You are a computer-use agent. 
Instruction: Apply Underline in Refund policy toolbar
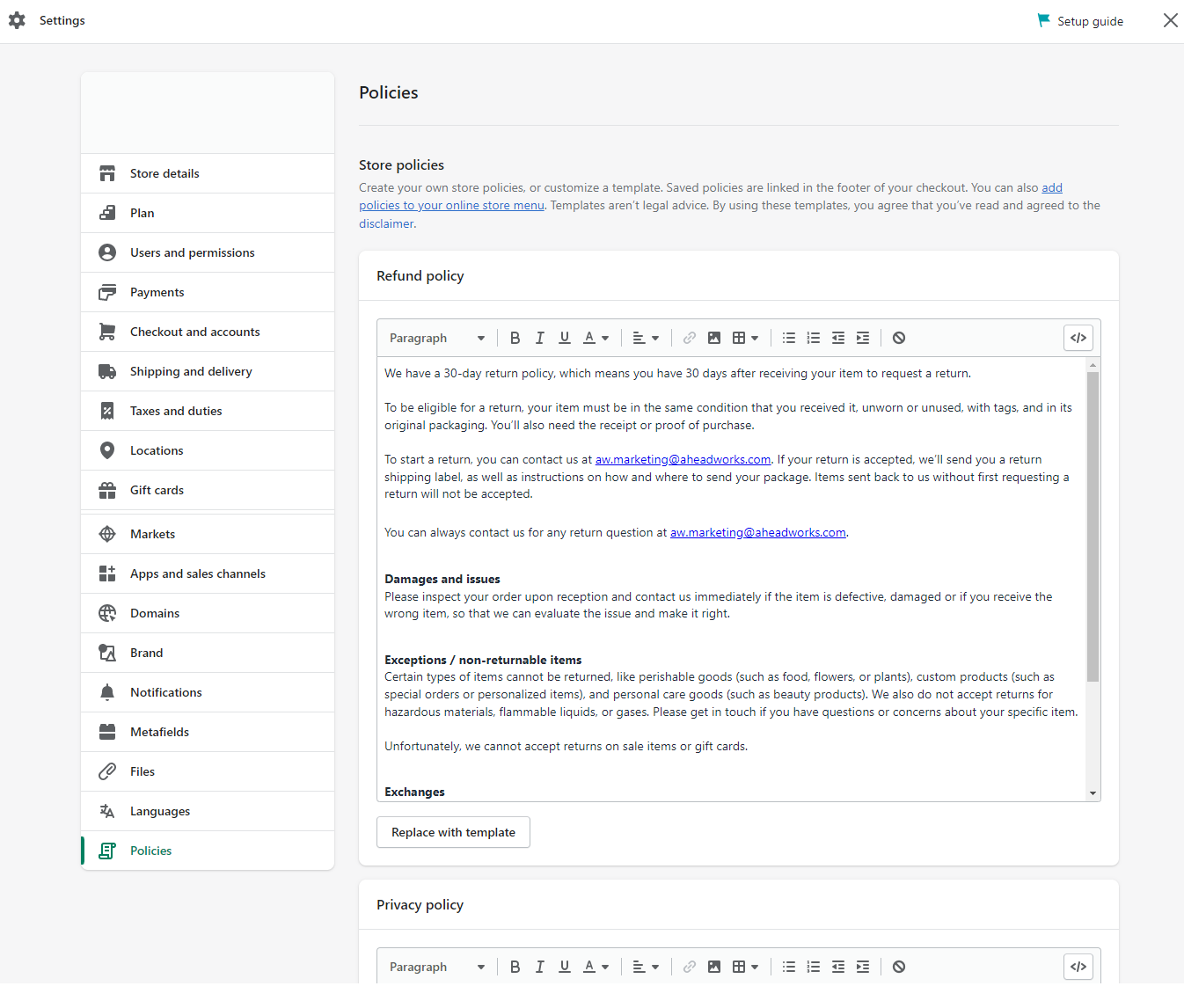(x=565, y=338)
